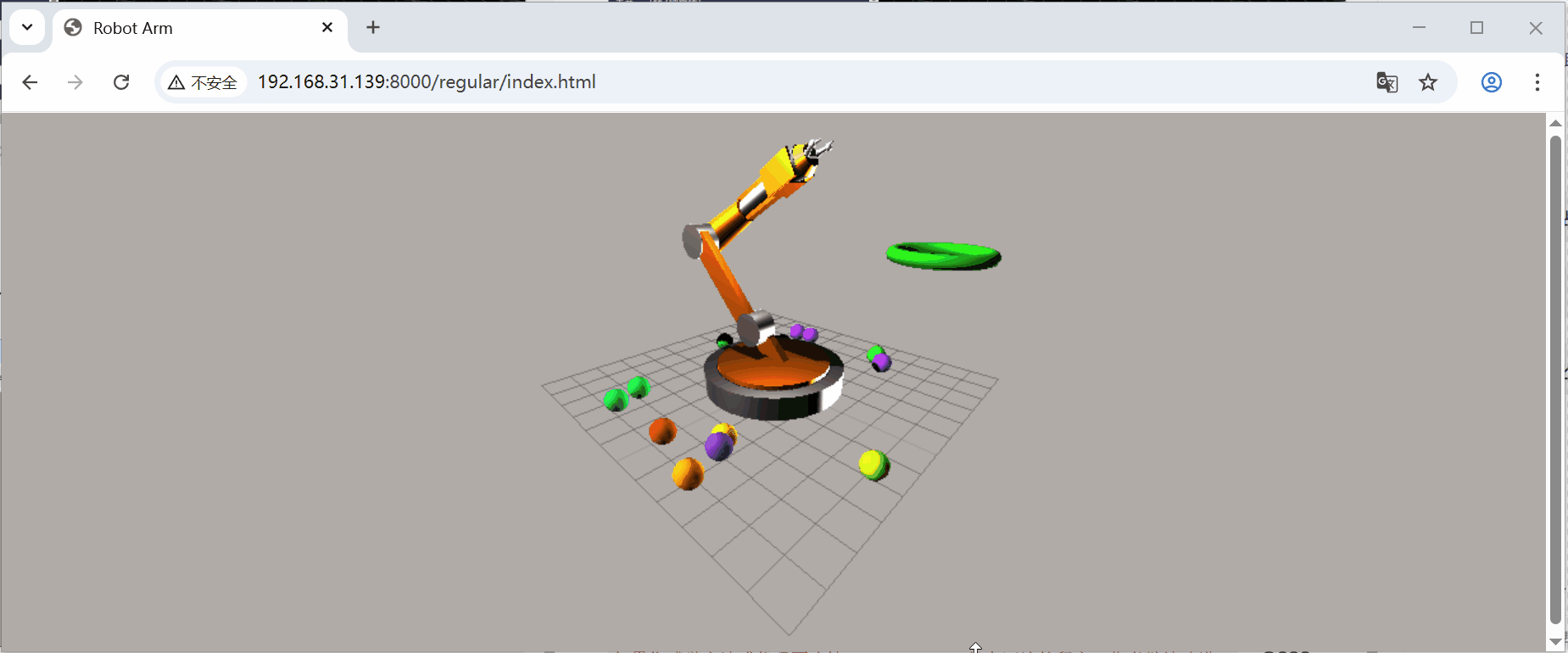This screenshot has width=1568, height=653.
Task: Reload the Robot Arm page
Action: click(x=121, y=82)
